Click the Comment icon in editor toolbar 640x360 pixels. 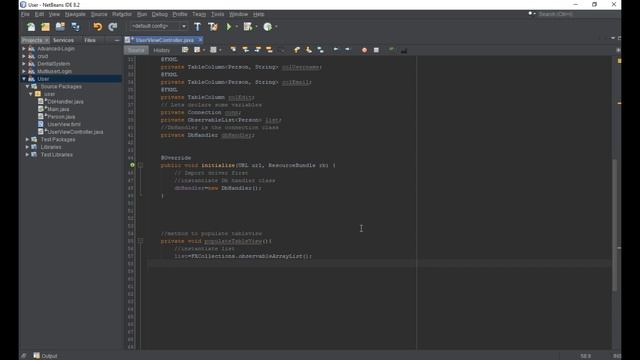[x=391, y=50]
